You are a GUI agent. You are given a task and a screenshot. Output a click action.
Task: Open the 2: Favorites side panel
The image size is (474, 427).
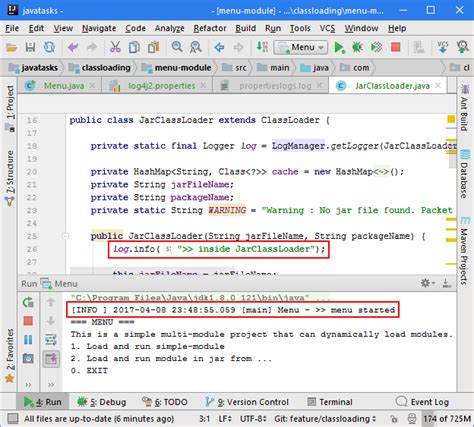click(x=10, y=355)
